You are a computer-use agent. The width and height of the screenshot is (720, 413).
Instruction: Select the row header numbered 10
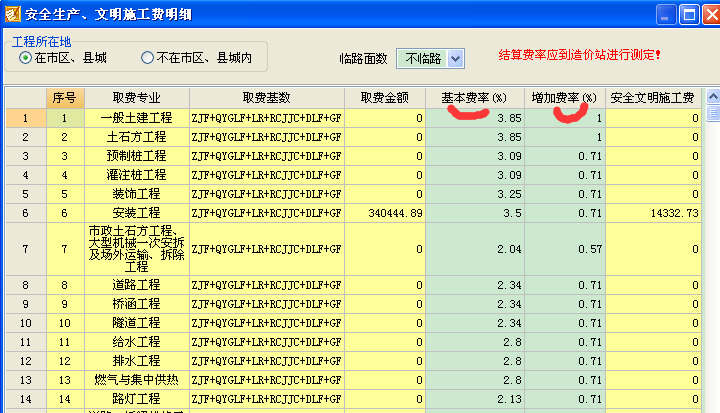coord(23,323)
